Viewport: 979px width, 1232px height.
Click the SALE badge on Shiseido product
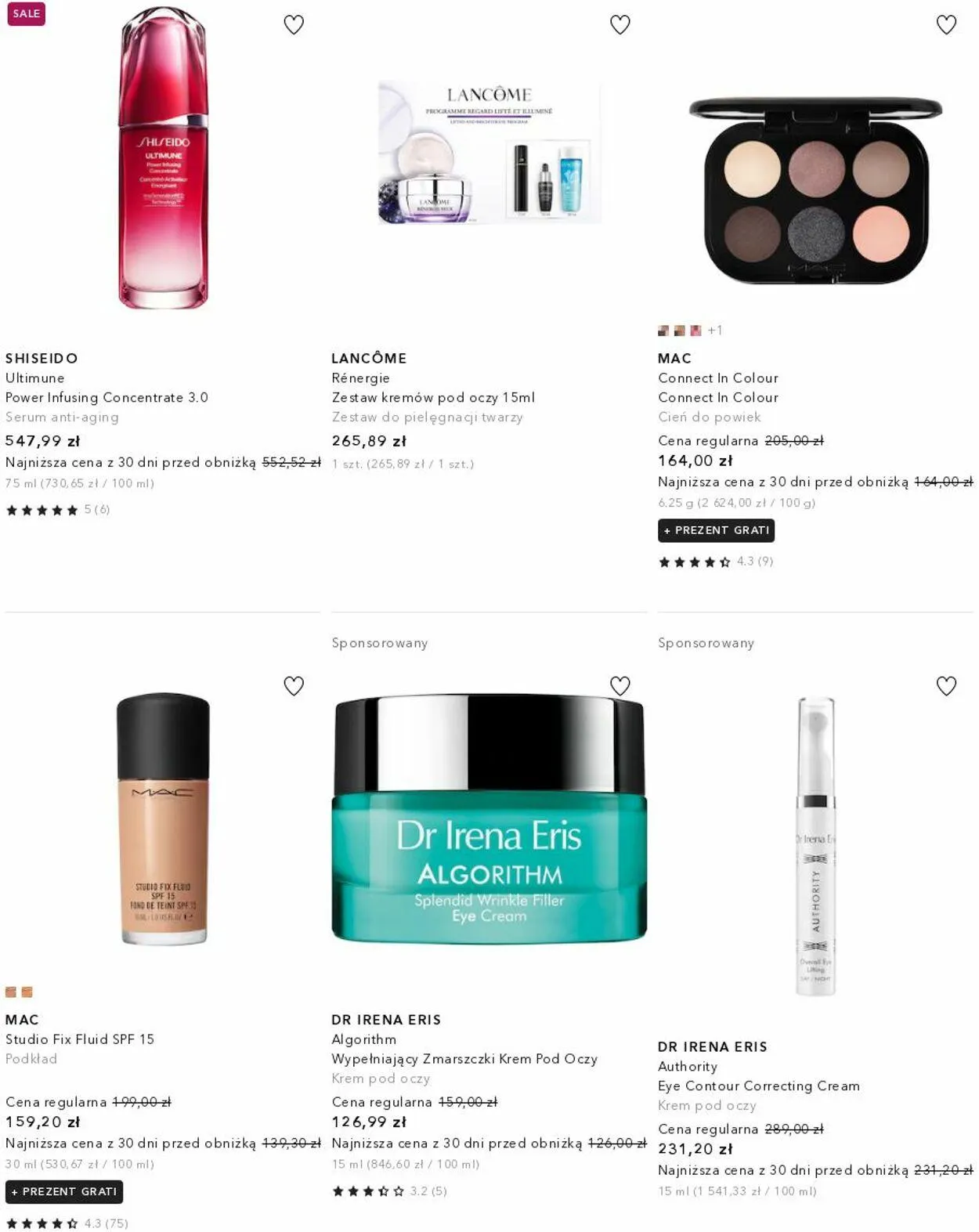26,13
